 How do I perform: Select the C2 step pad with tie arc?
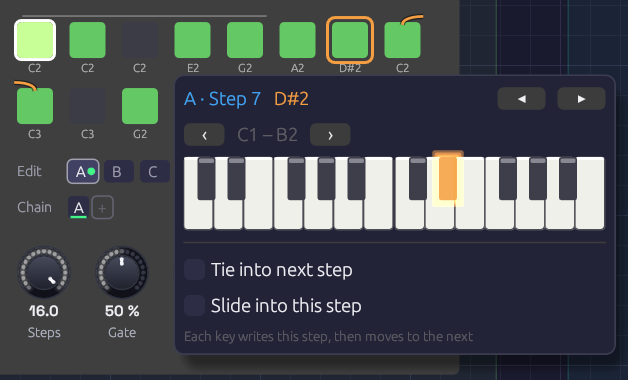pos(403,40)
